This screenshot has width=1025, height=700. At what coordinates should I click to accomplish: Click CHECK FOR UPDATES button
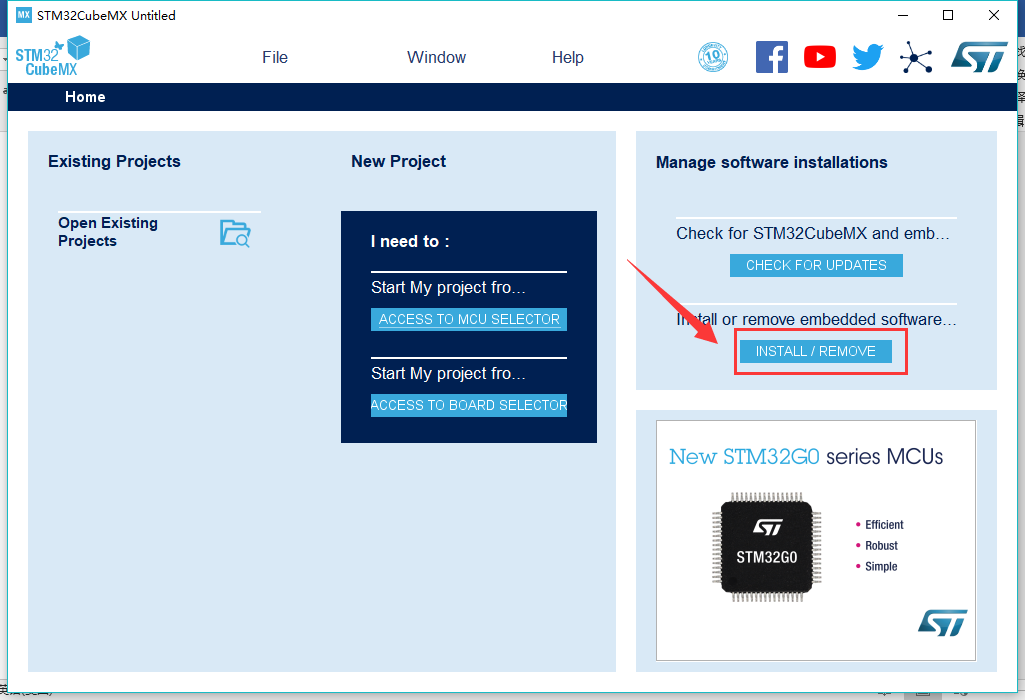816,265
